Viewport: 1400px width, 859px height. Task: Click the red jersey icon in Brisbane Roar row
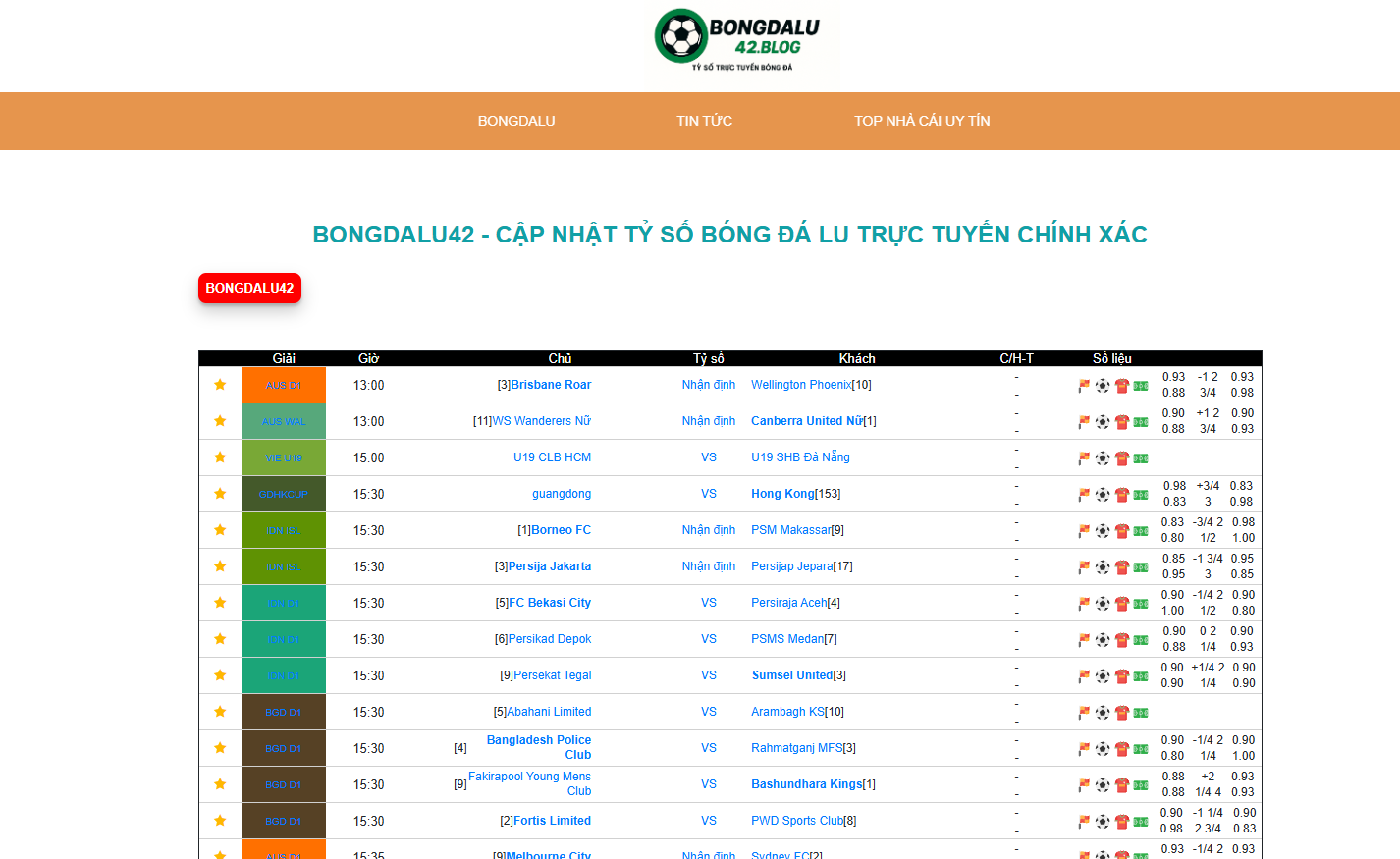pyautogui.click(x=1122, y=386)
